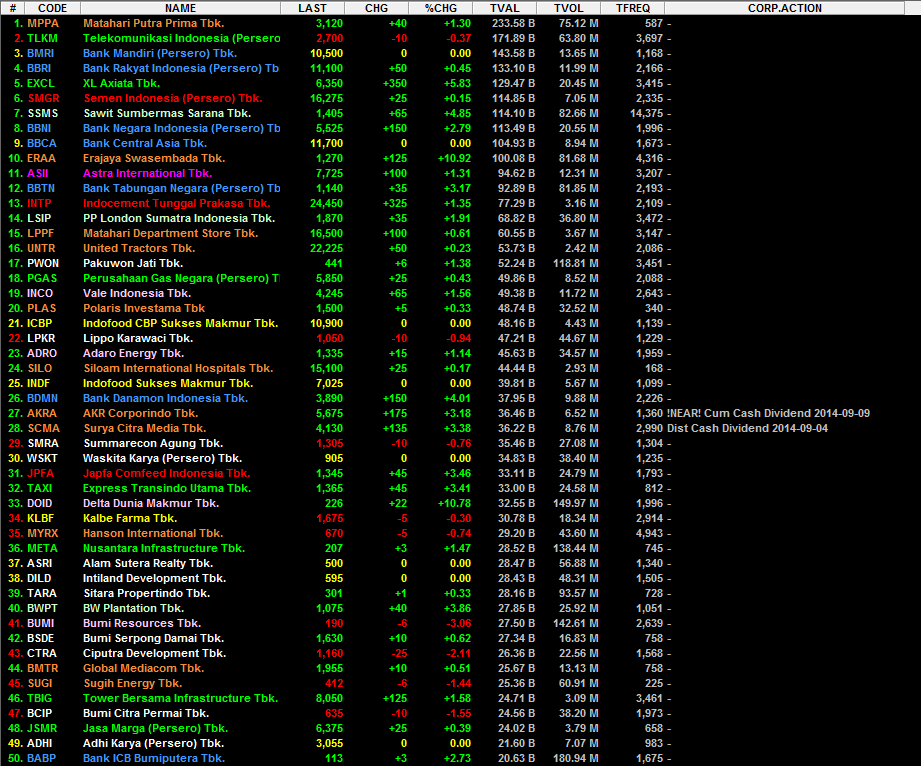Sort by the CODE column header
Screen dimensions: 921x766
pos(52,8)
